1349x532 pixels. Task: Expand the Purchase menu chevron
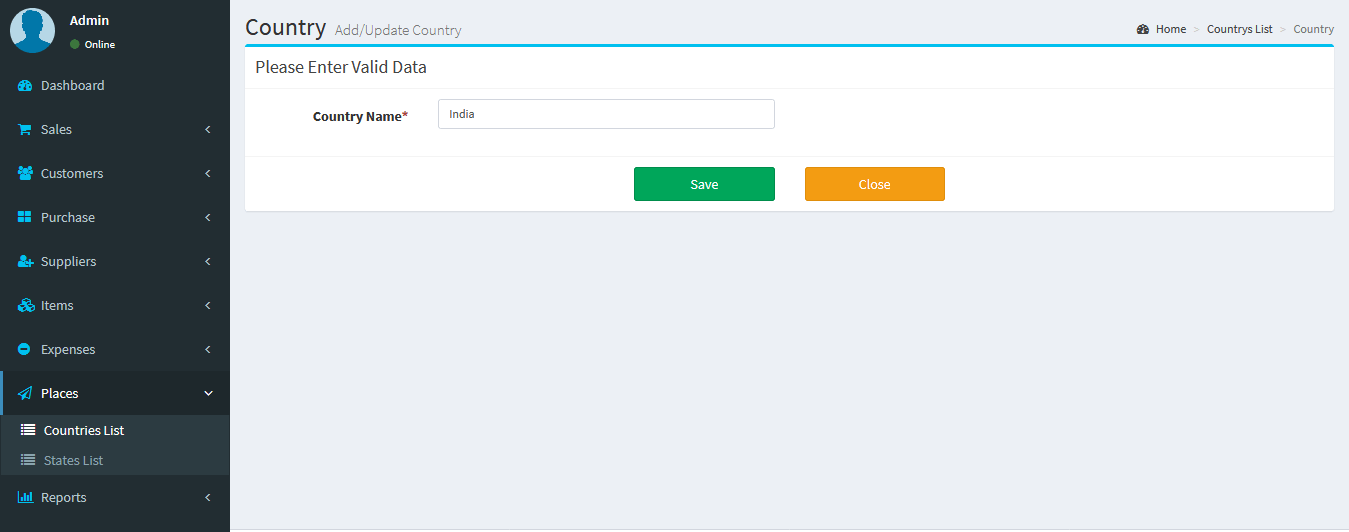pos(208,217)
